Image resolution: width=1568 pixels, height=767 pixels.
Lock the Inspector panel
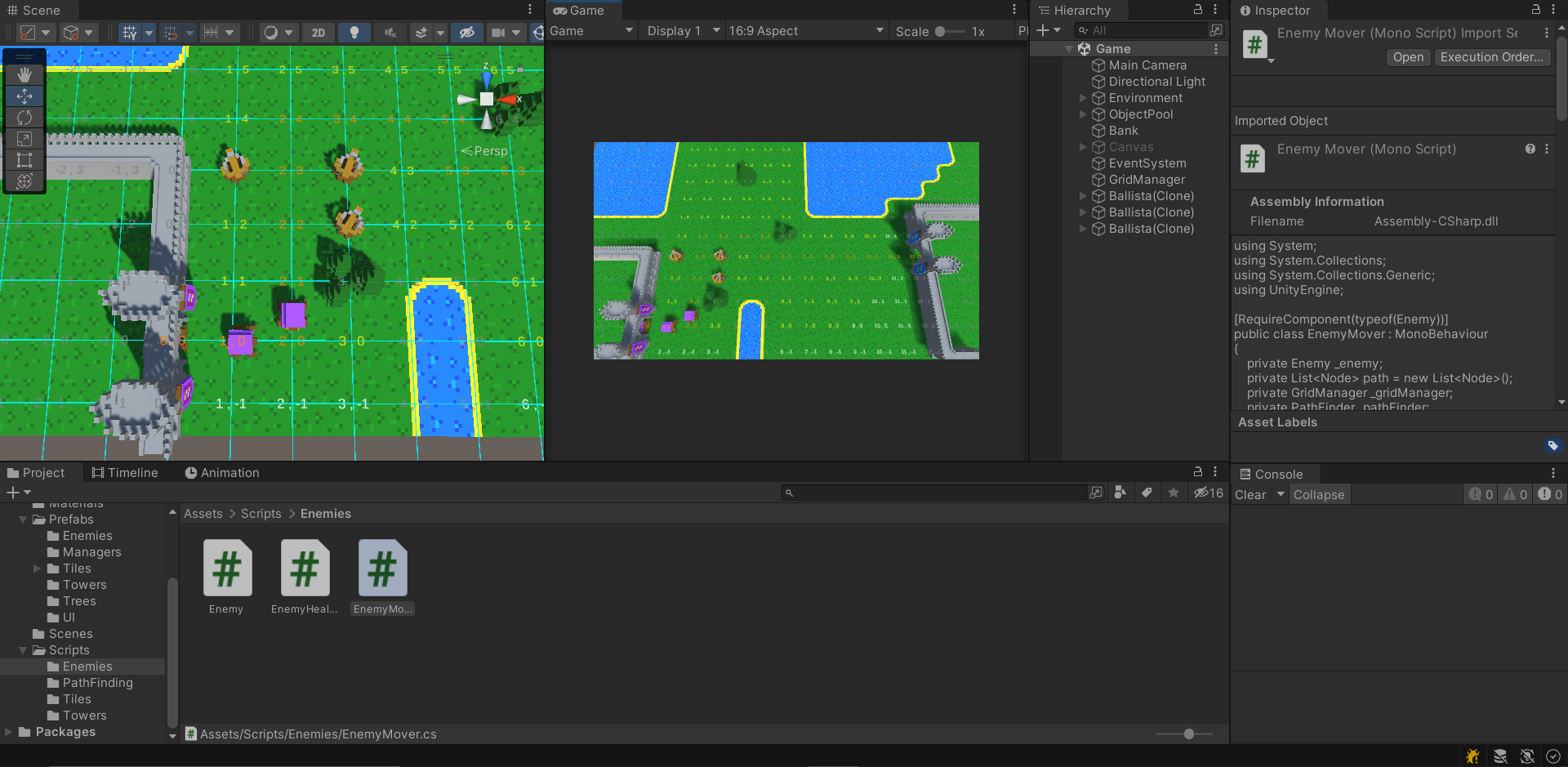(1536, 10)
